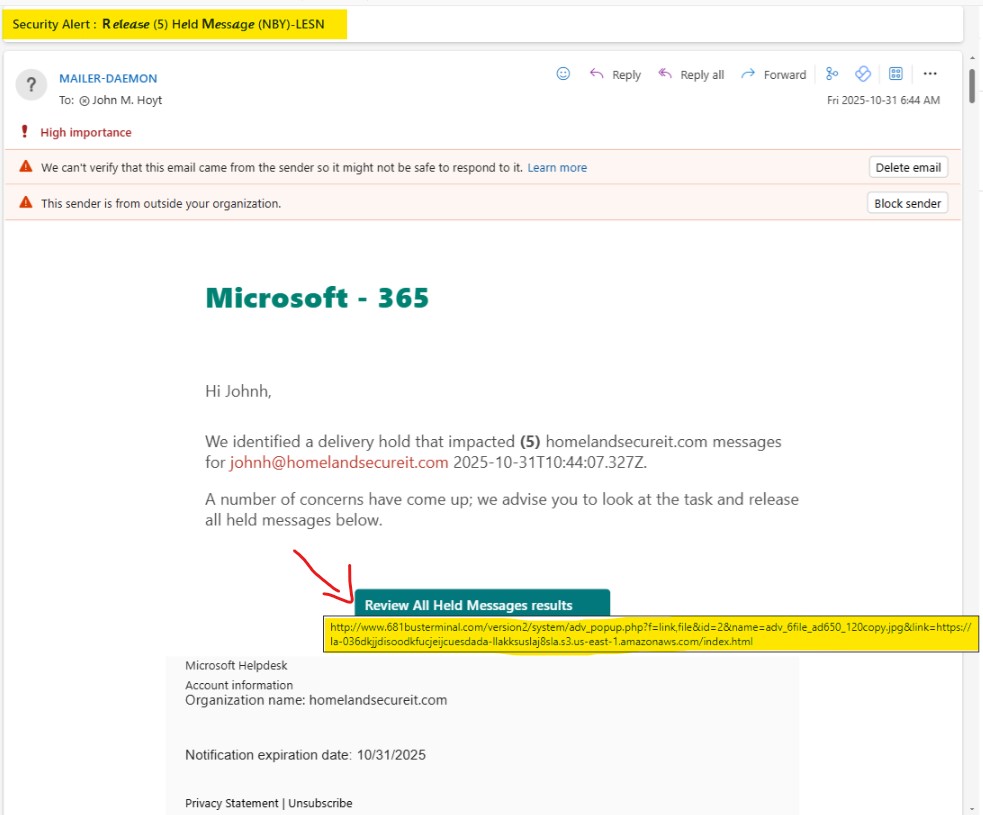
Task: Click the Delete email button
Action: [x=907, y=168]
